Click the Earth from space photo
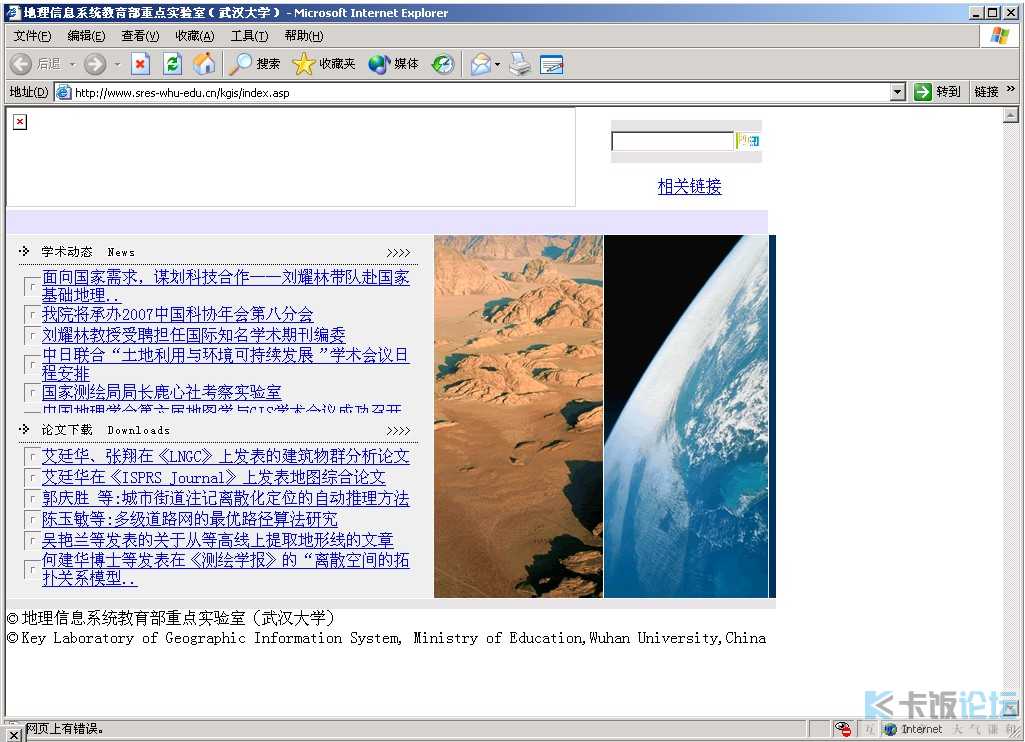Viewport: 1025px width, 742px height. tap(686, 416)
